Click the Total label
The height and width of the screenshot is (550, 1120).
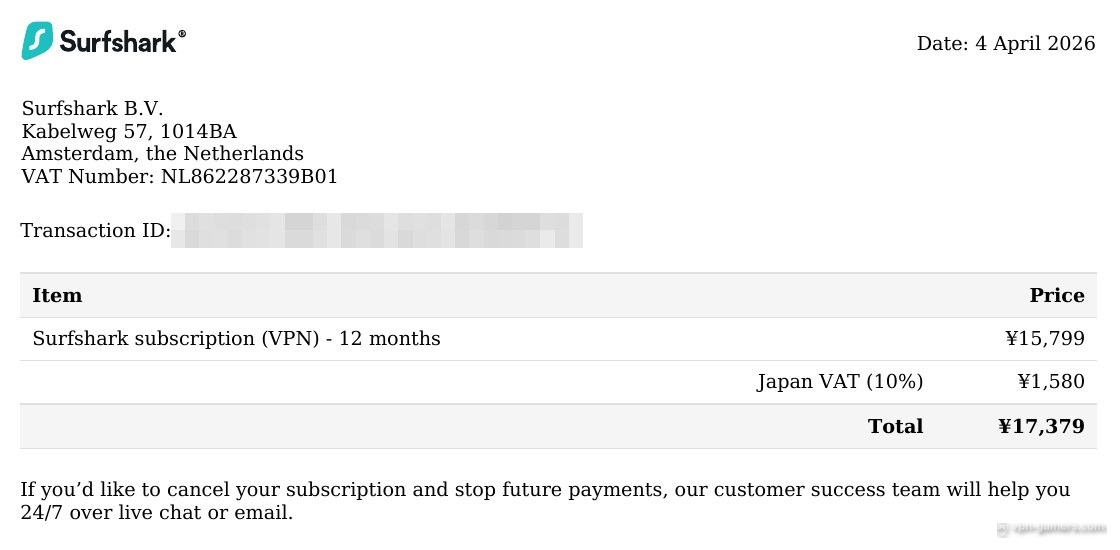[x=896, y=426]
